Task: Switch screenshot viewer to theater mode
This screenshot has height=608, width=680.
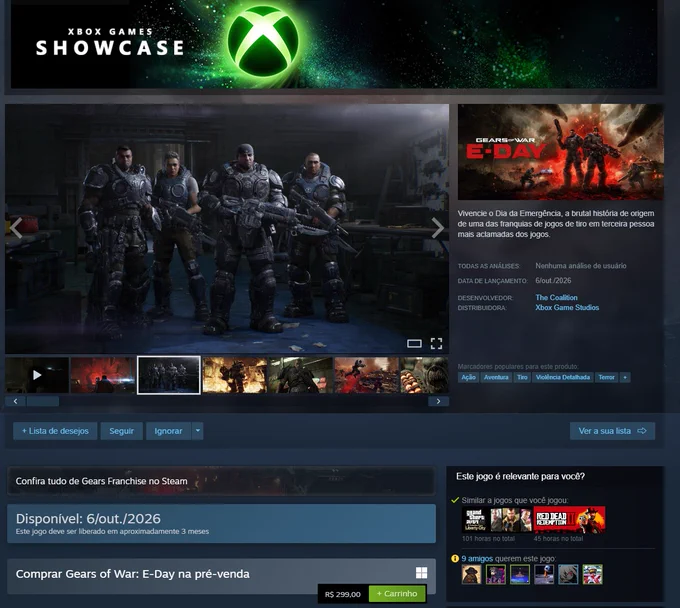Action: [414, 344]
